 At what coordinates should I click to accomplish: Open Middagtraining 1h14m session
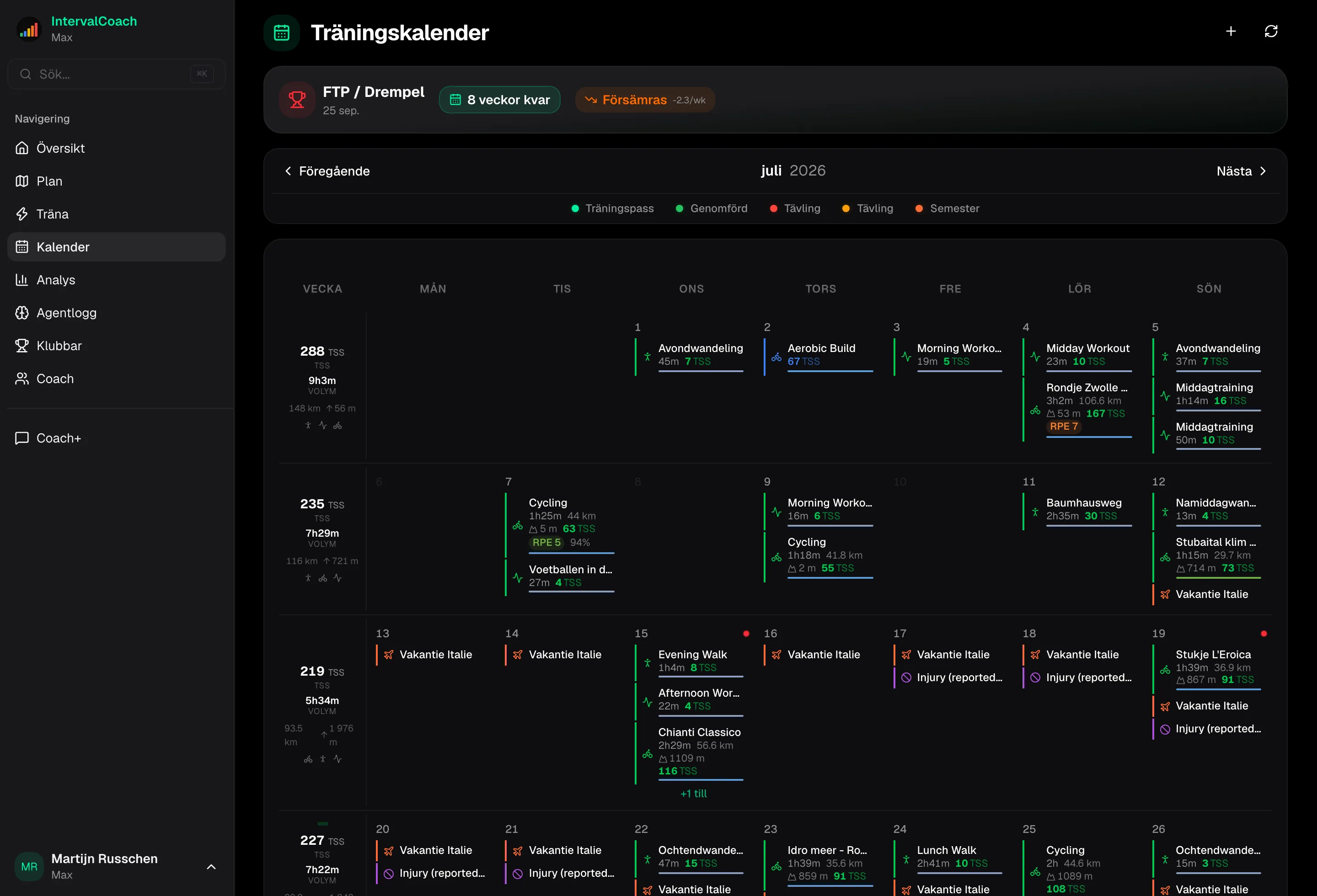click(x=1208, y=395)
